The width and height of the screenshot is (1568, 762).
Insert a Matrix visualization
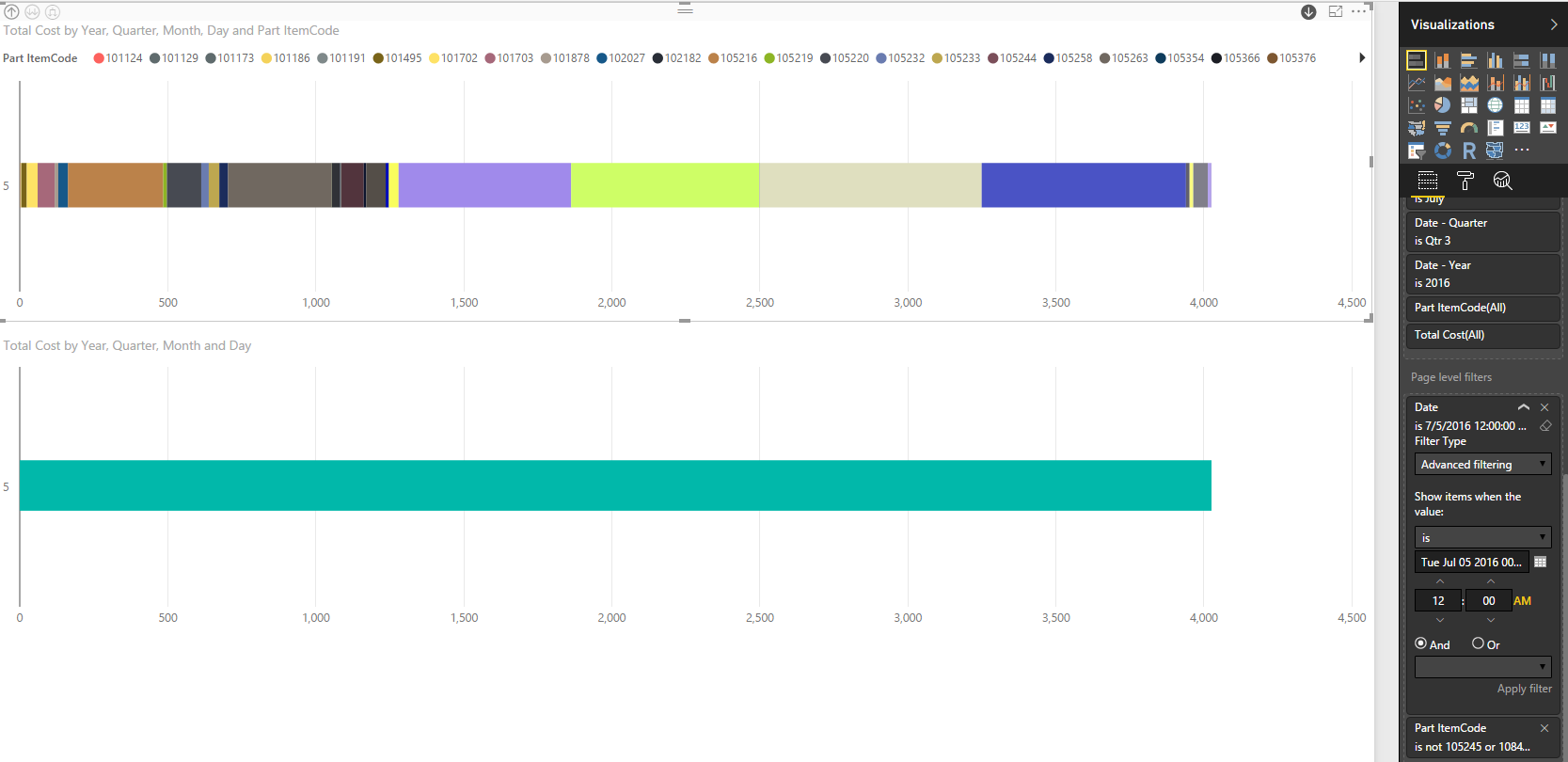click(1547, 105)
